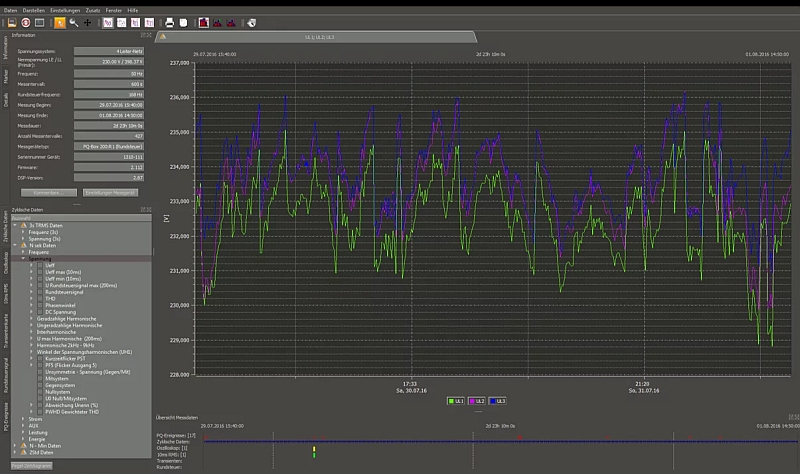Tick the Ueff checkbox
Screen dimensions: 800x474
[x=40, y=265]
